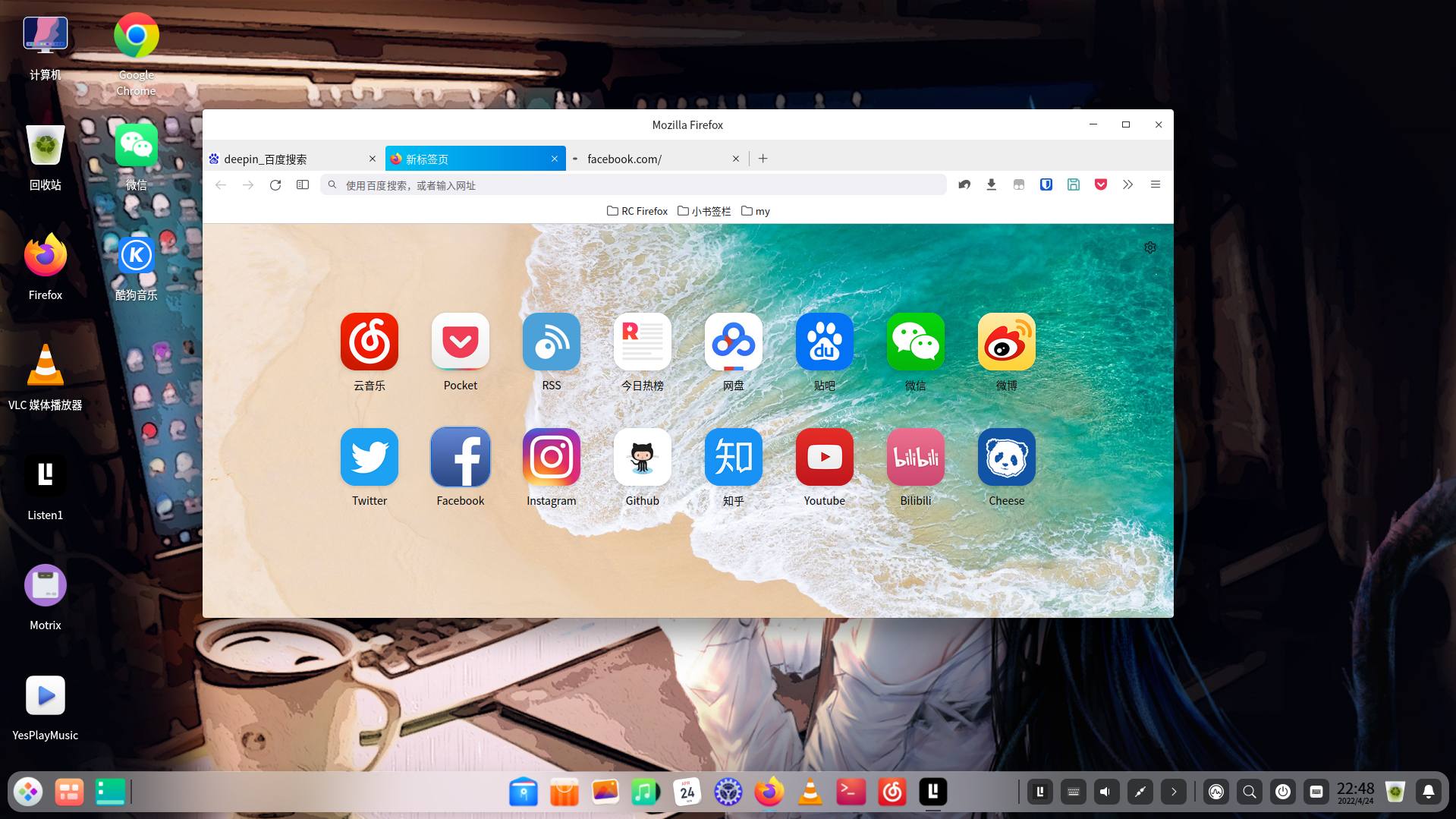Launch the app store from the dock
This screenshot has width=1456, height=819.
coord(564,792)
